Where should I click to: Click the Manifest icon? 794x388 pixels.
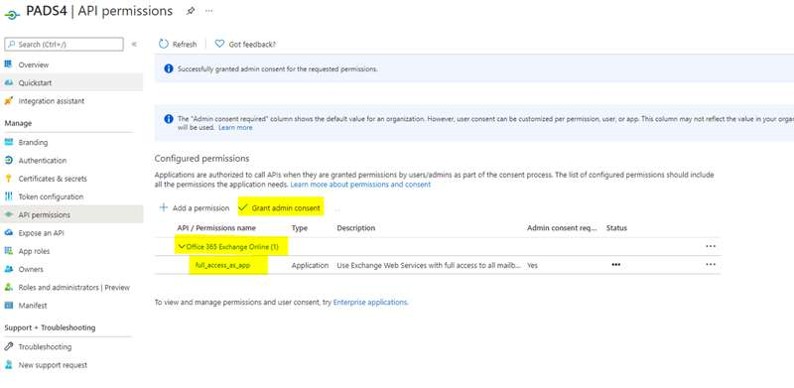tap(8, 305)
